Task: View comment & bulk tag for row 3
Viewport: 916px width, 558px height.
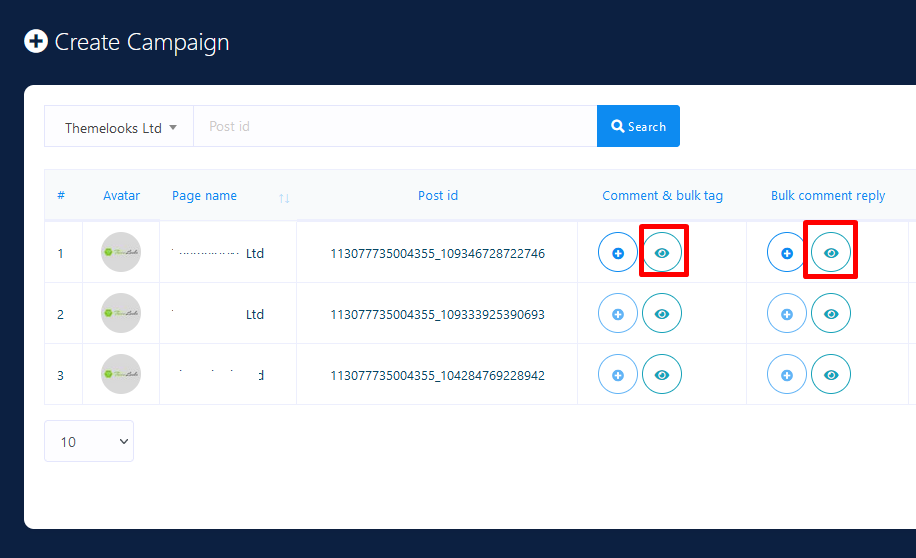Action: coord(662,375)
